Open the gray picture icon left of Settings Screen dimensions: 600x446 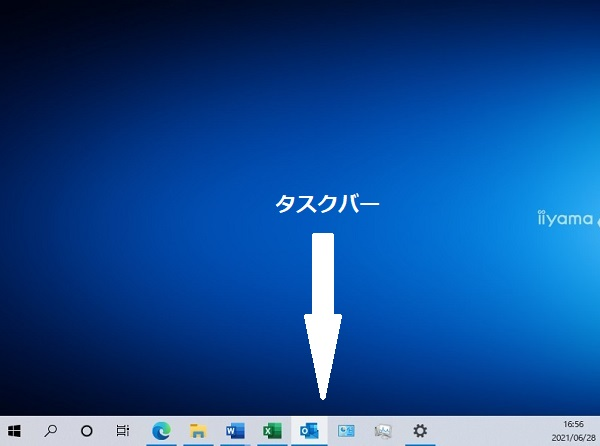click(383, 431)
